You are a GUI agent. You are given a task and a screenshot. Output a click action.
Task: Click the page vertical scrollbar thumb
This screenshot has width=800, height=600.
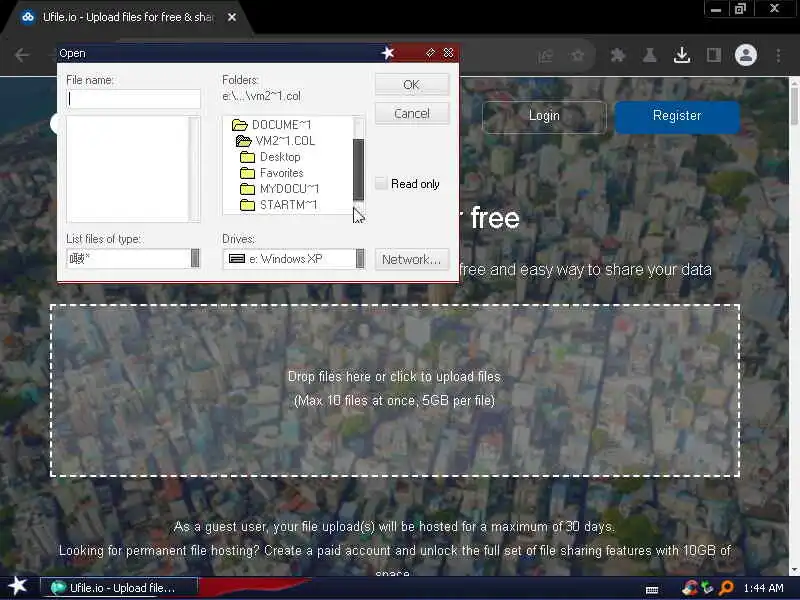click(794, 106)
